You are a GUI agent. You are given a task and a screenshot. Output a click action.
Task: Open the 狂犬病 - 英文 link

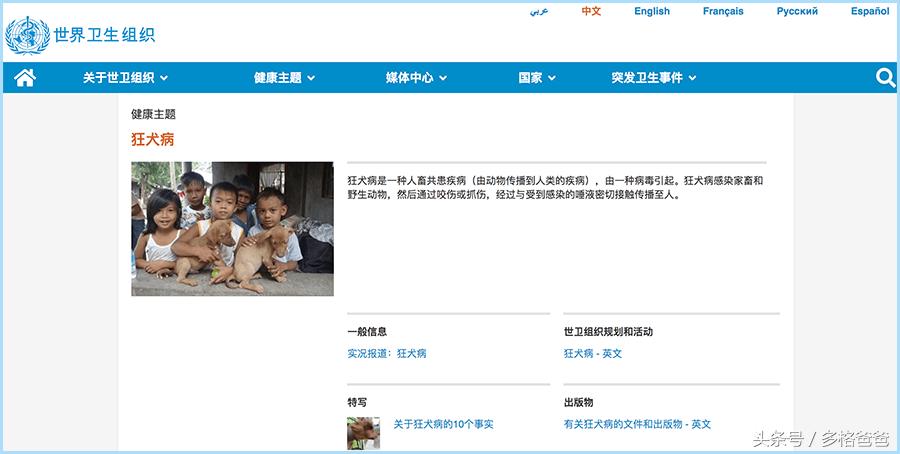(593, 354)
